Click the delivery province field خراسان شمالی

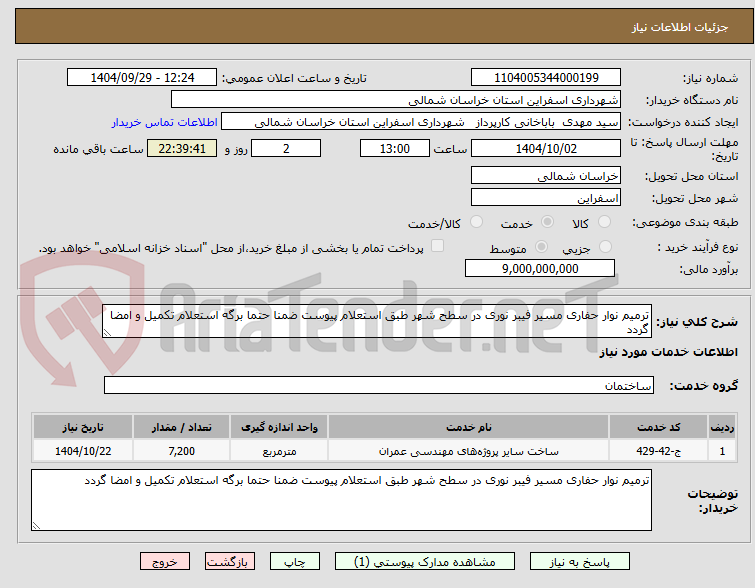(546, 176)
